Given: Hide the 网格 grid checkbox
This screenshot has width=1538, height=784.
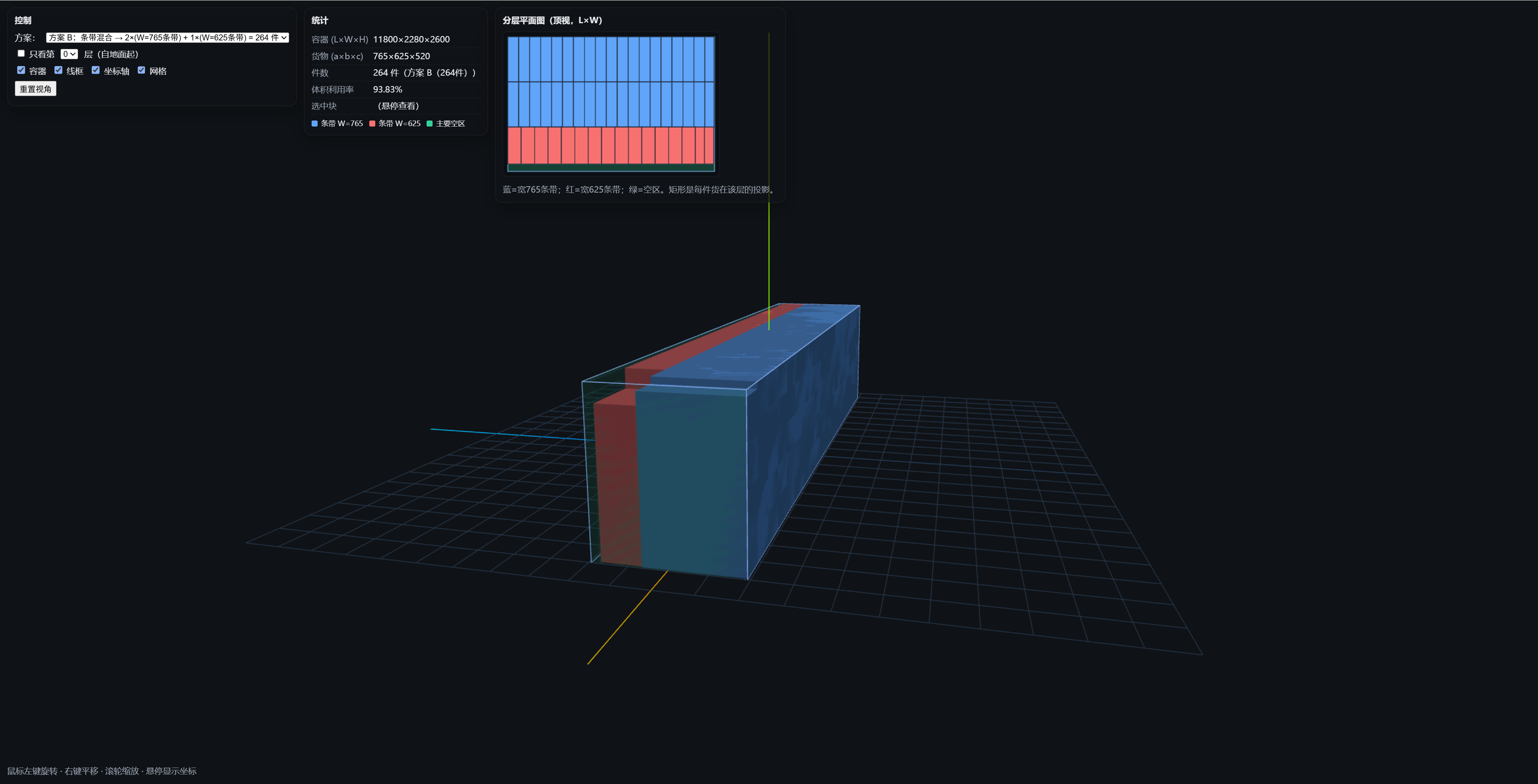Looking at the screenshot, I should pyautogui.click(x=141, y=70).
